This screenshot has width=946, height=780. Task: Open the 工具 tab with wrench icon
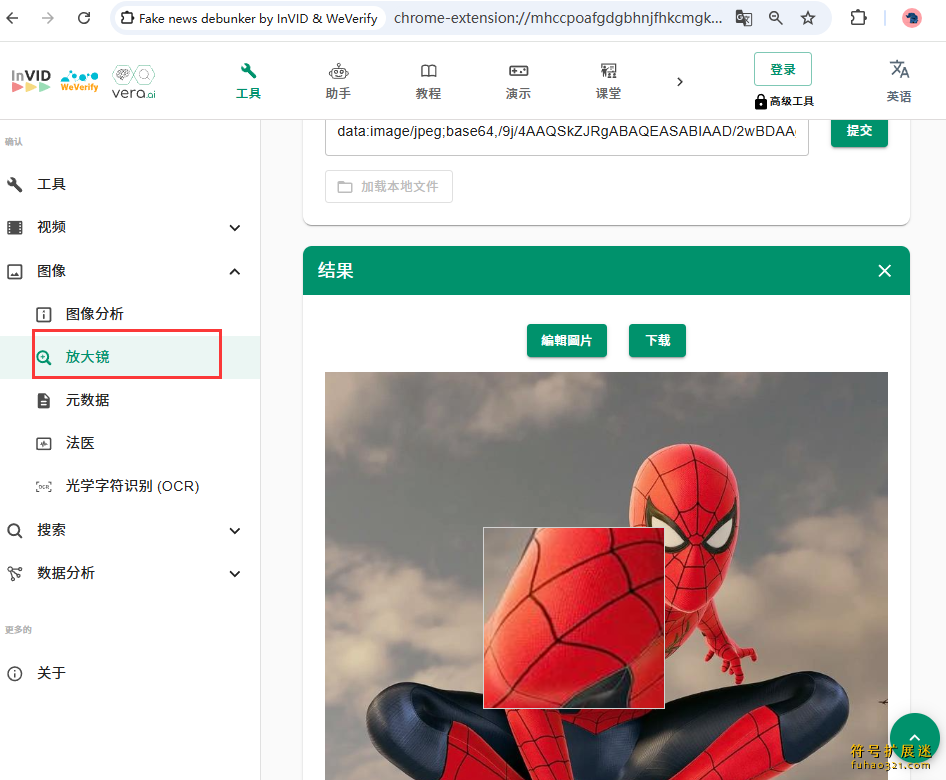248,81
